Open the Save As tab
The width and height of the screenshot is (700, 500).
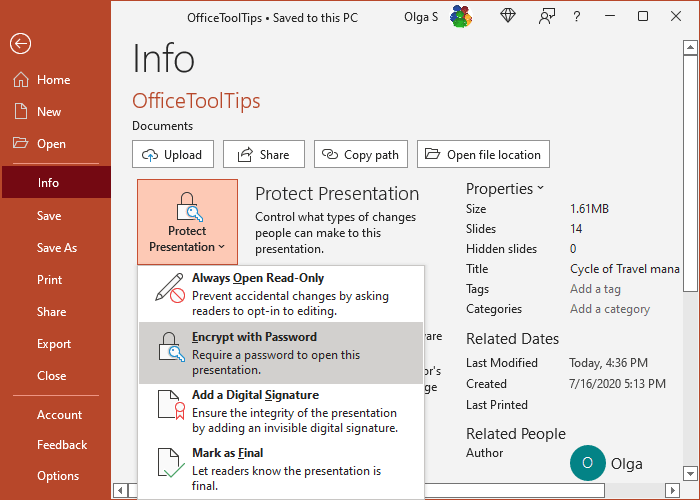56,248
